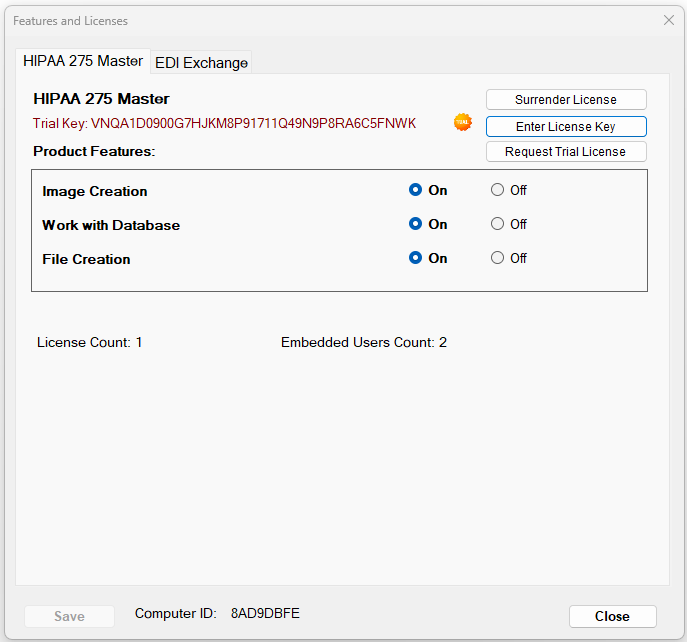Click Request Trial License button
The height and width of the screenshot is (642, 687).
pos(566,152)
